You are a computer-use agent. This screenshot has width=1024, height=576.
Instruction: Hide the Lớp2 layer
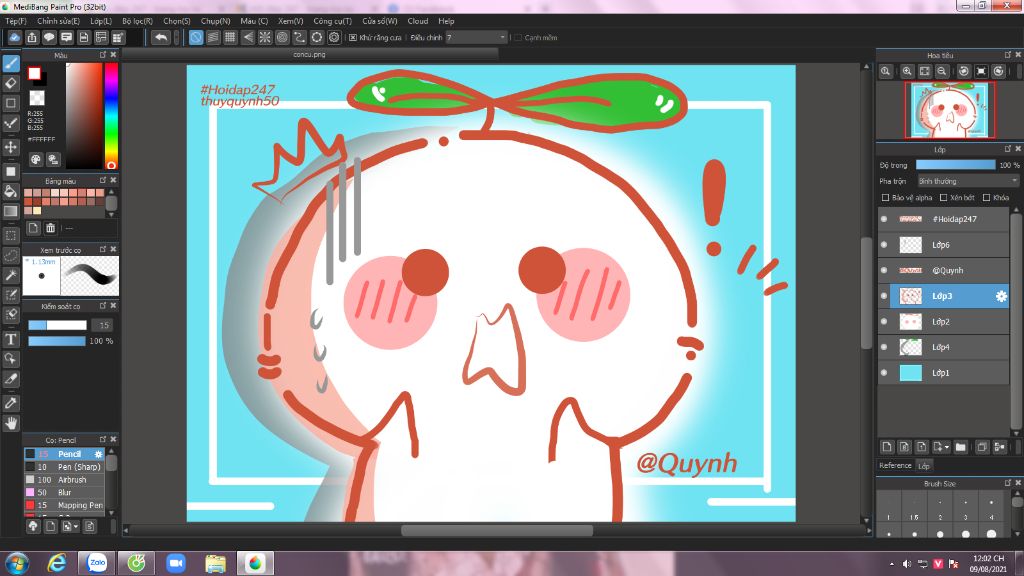click(x=884, y=321)
